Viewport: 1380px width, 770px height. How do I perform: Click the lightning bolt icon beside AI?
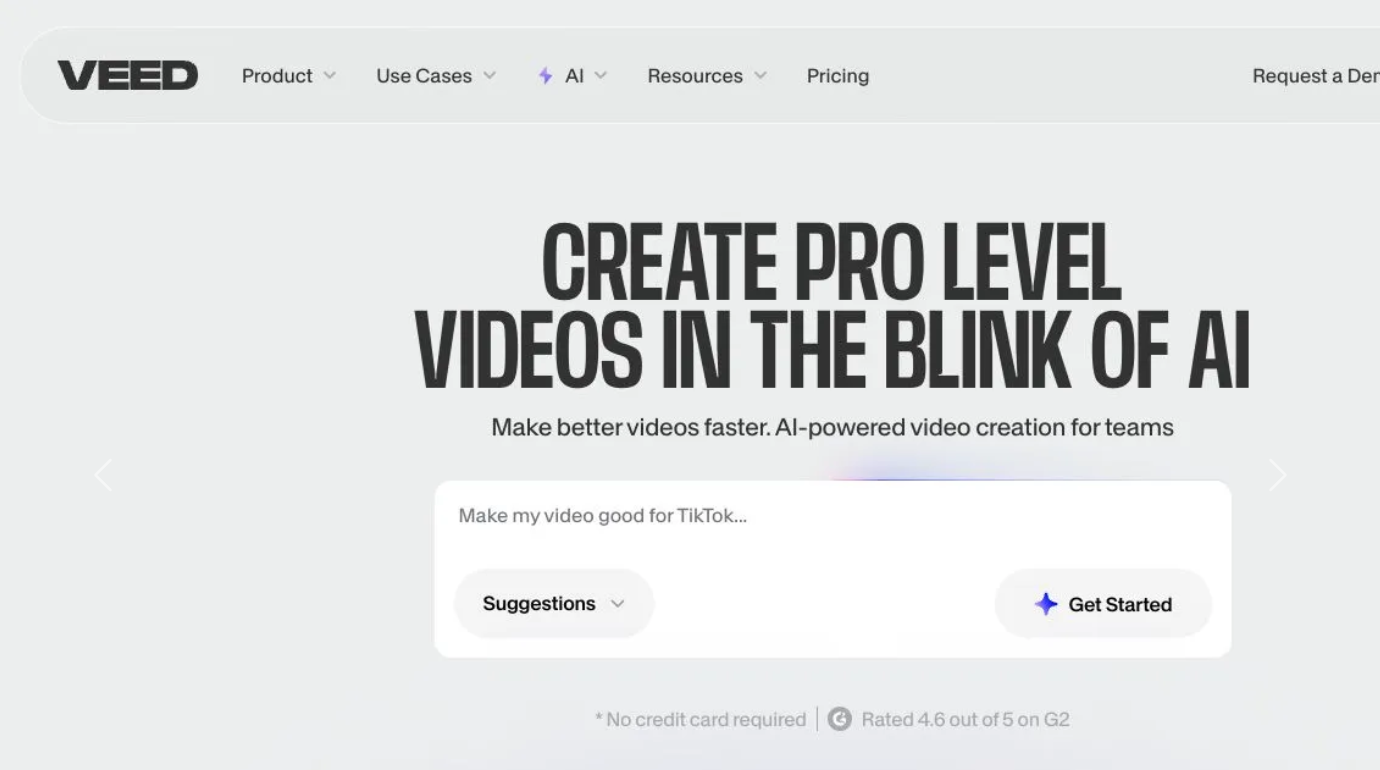pos(545,76)
